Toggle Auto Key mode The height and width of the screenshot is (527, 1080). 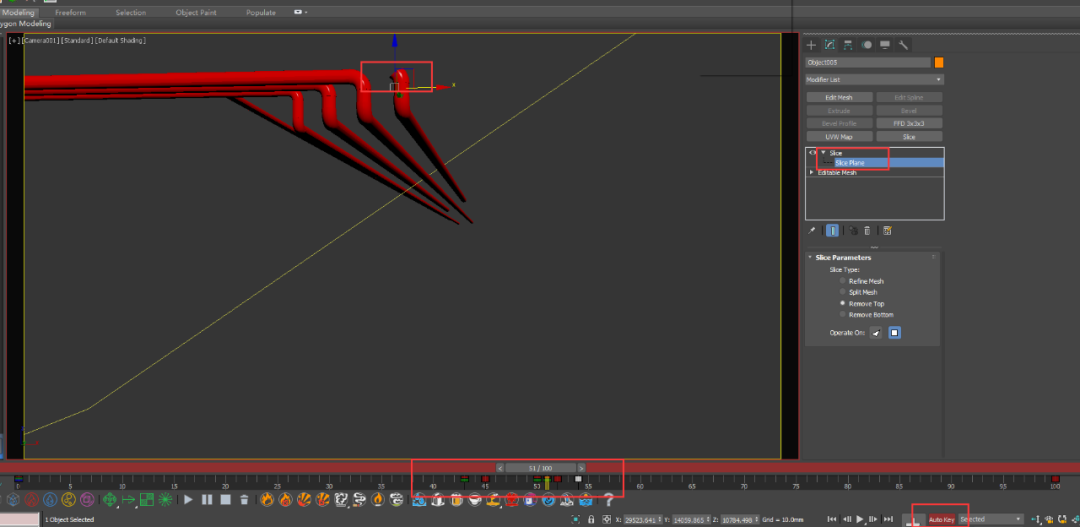point(941,519)
